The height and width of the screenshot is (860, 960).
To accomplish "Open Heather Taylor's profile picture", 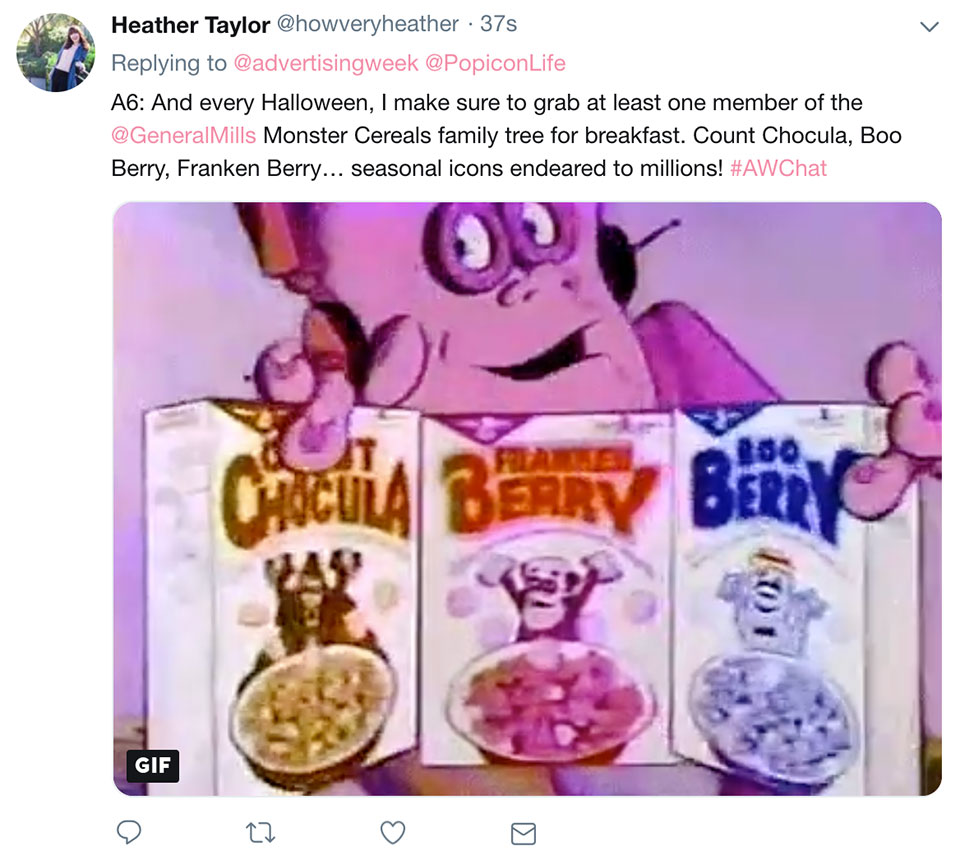I will pyautogui.click(x=56, y=53).
